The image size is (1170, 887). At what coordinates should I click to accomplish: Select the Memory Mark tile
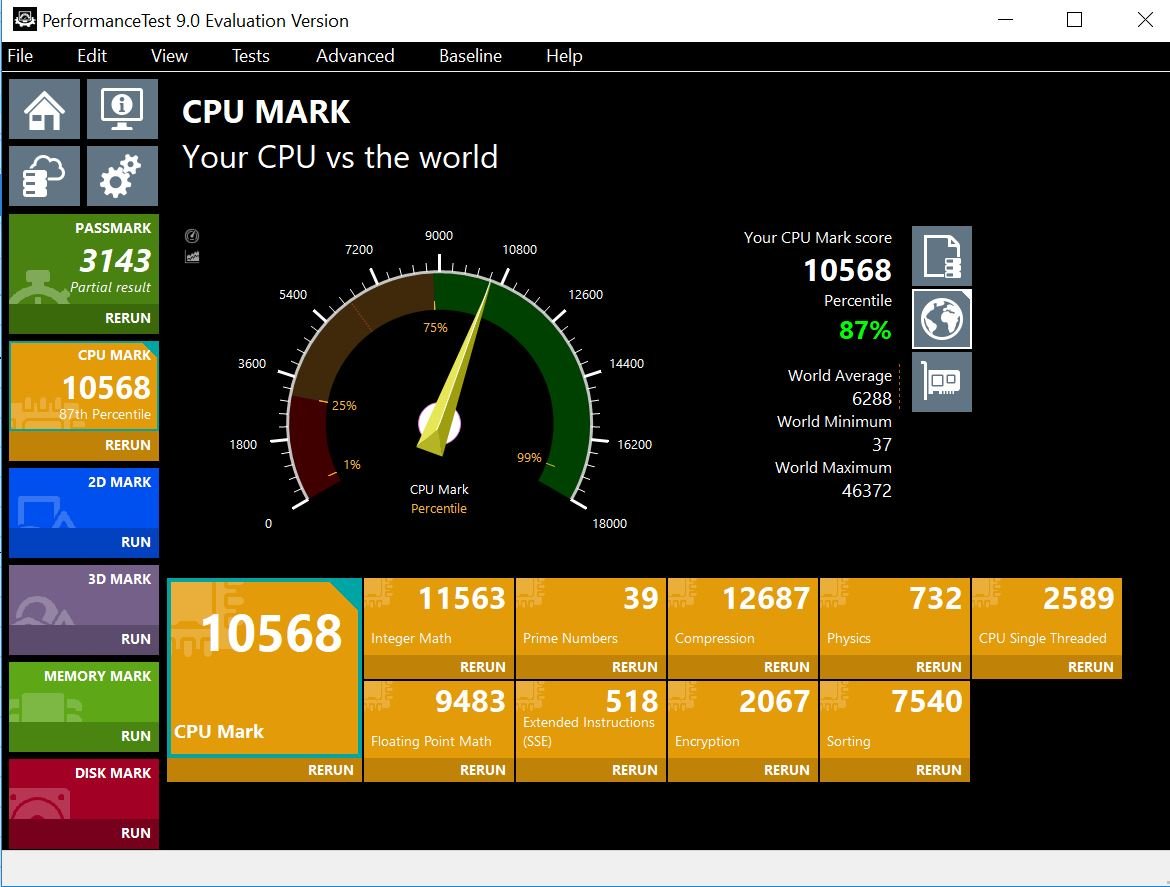(84, 692)
